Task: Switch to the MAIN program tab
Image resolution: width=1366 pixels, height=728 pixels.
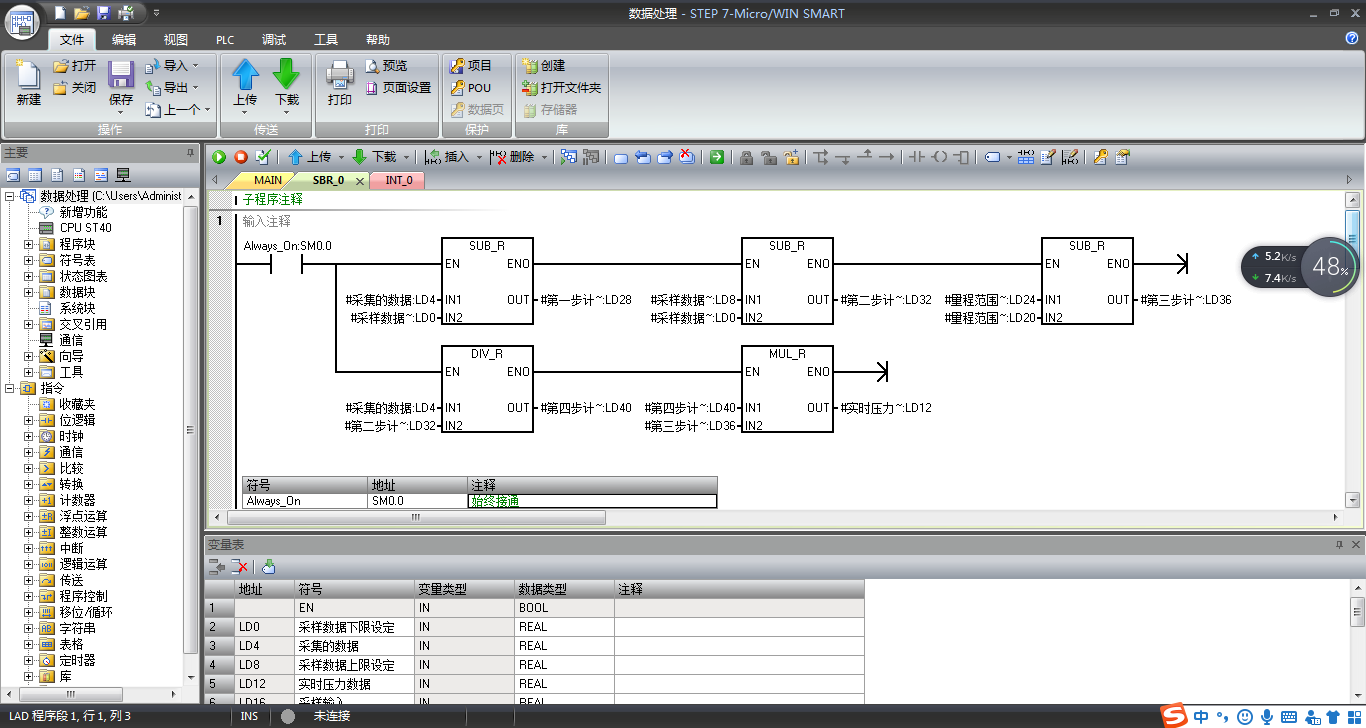Action: (267, 180)
